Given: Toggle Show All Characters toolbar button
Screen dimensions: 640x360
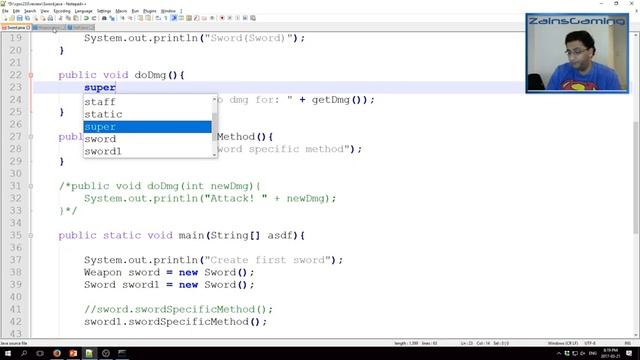Looking at the screenshot, I should [166, 18].
